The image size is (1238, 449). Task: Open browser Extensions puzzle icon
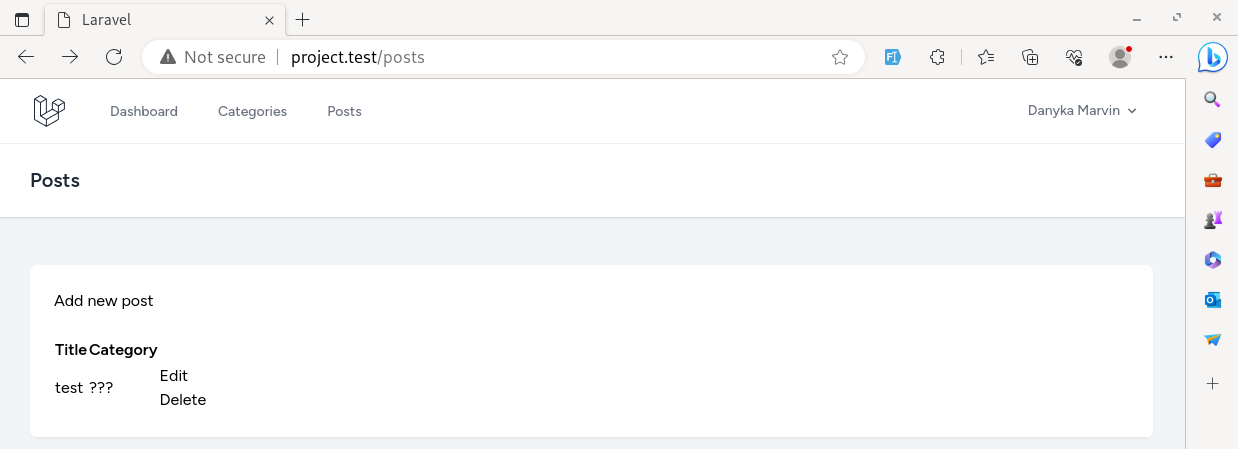pyautogui.click(x=937, y=57)
